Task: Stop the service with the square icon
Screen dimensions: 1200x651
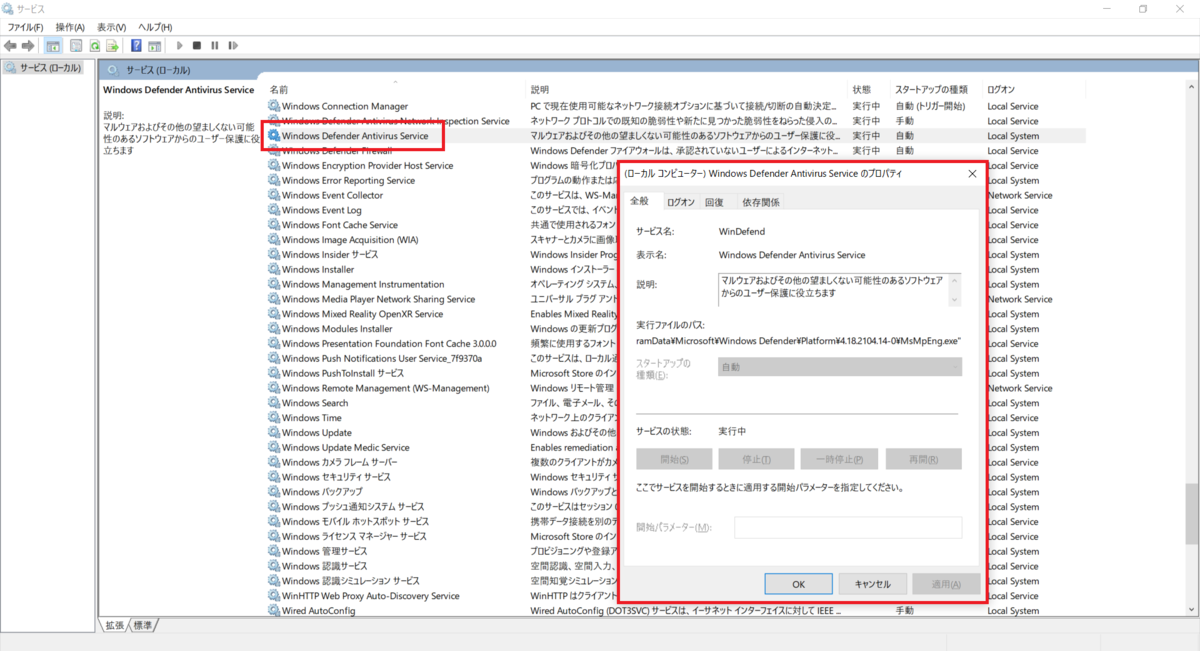Action: pyautogui.click(x=197, y=45)
